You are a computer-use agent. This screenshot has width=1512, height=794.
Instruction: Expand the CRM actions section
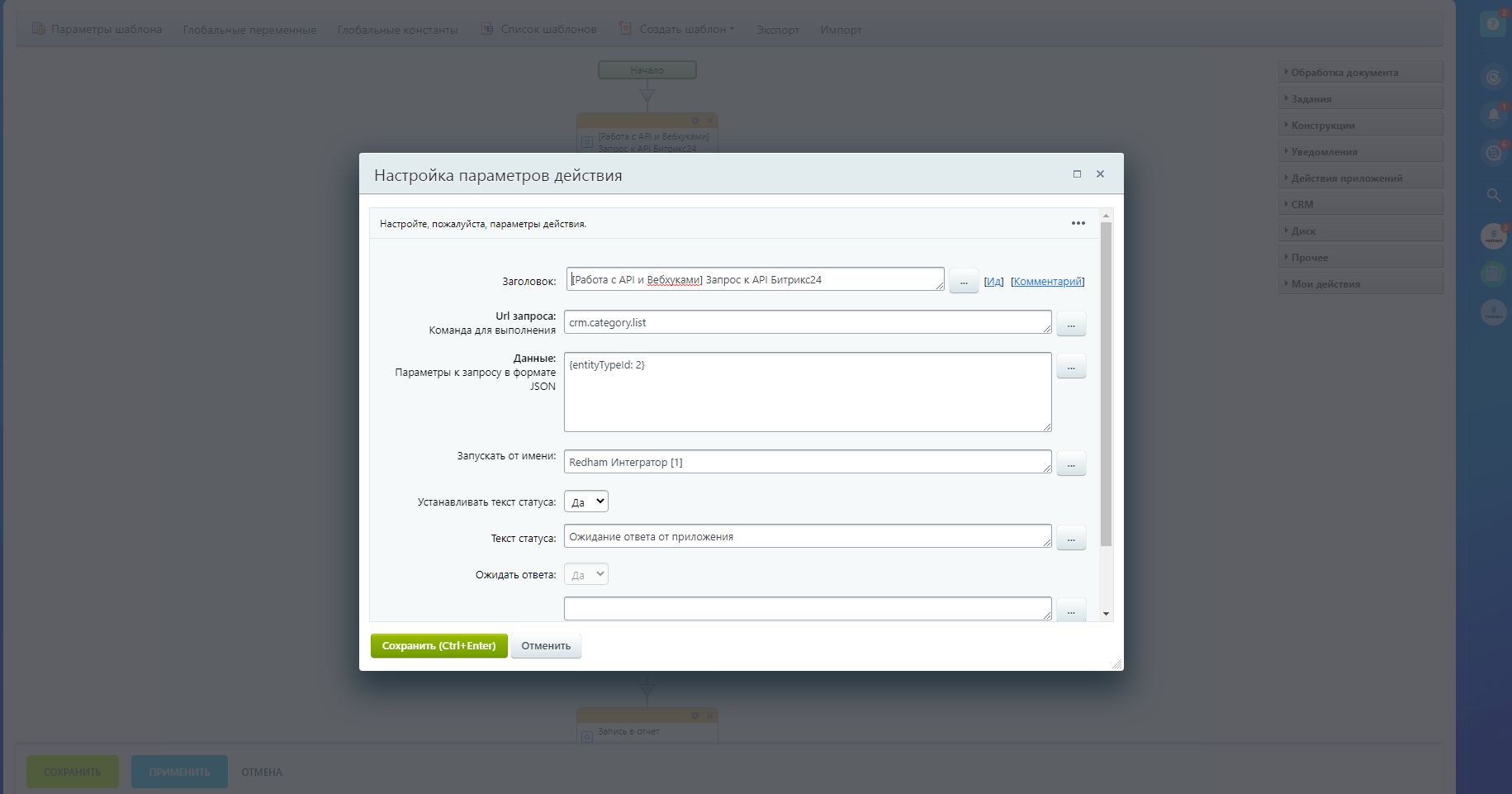pos(1301,204)
